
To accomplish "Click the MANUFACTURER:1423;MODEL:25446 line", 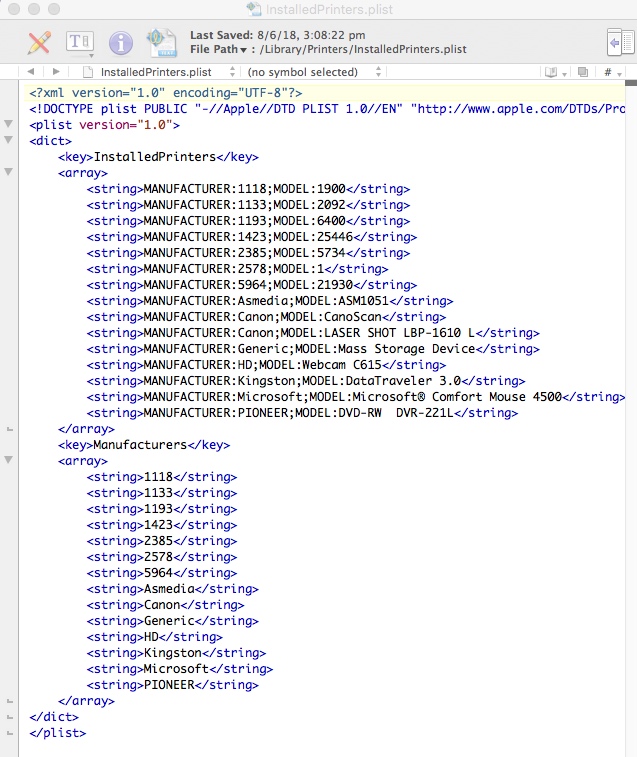I will click(252, 237).
